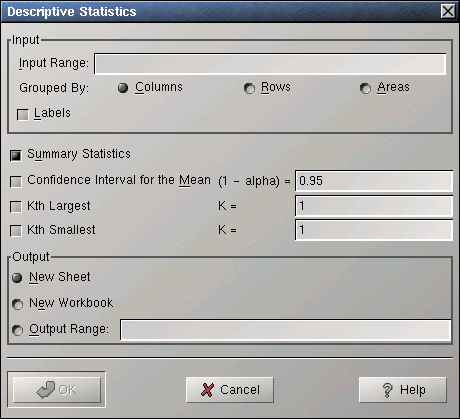460x419 pixels.
Task: Click the question mark Help icon
Action: [x=387, y=390]
